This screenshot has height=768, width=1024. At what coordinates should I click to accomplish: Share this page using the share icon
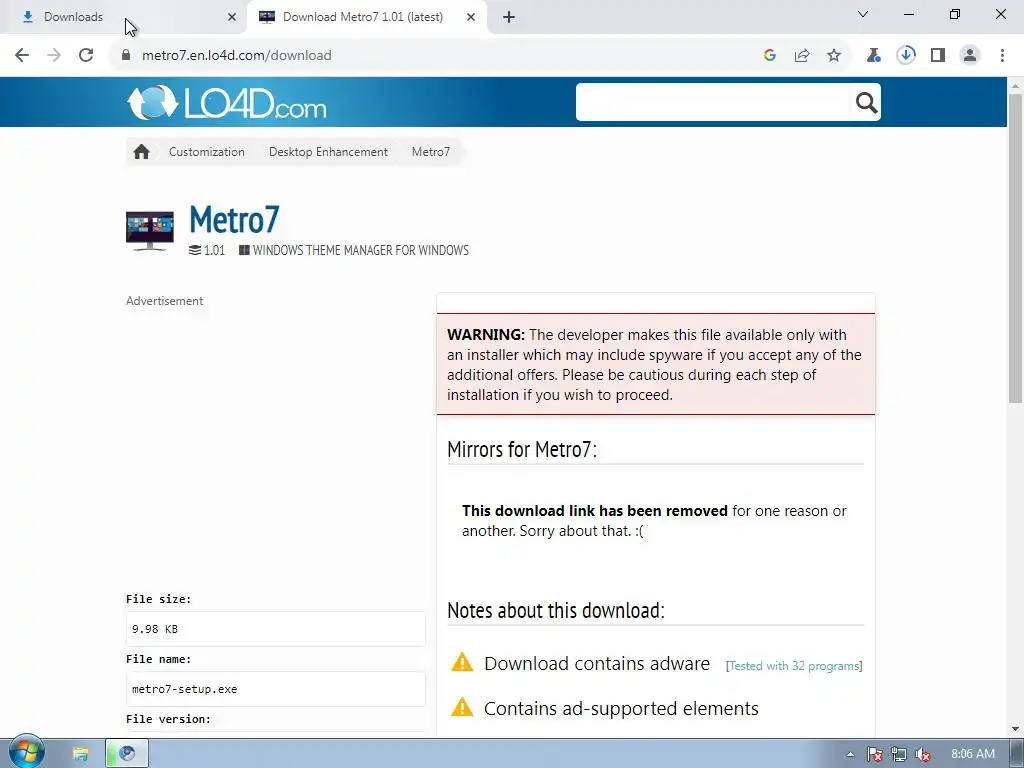[x=802, y=56]
